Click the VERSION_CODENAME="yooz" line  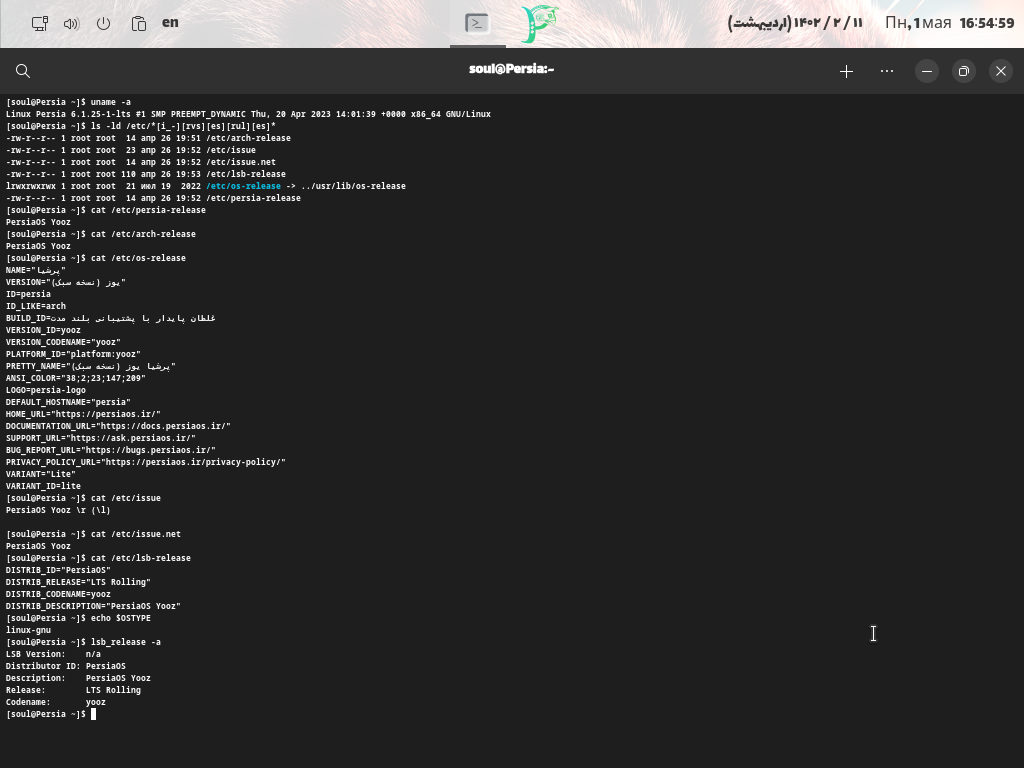coord(63,342)
